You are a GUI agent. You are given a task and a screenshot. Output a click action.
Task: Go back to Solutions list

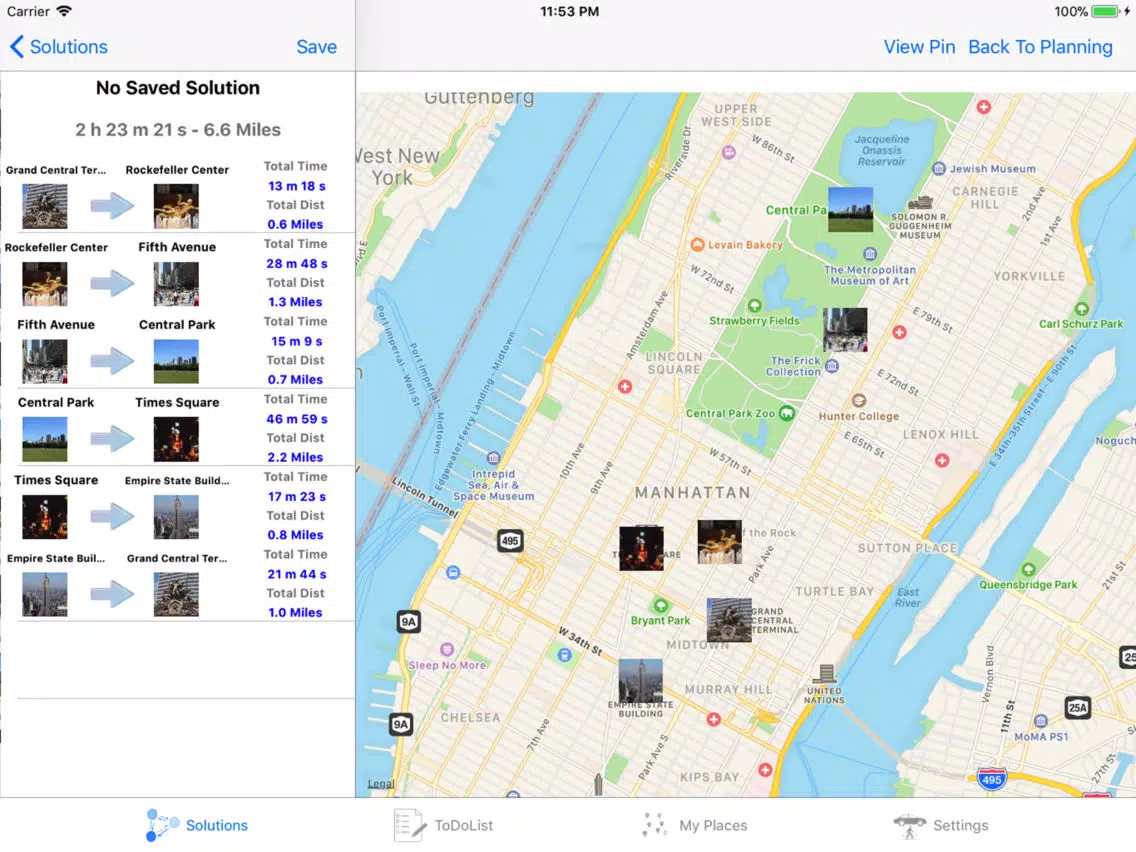coord(59,47)
